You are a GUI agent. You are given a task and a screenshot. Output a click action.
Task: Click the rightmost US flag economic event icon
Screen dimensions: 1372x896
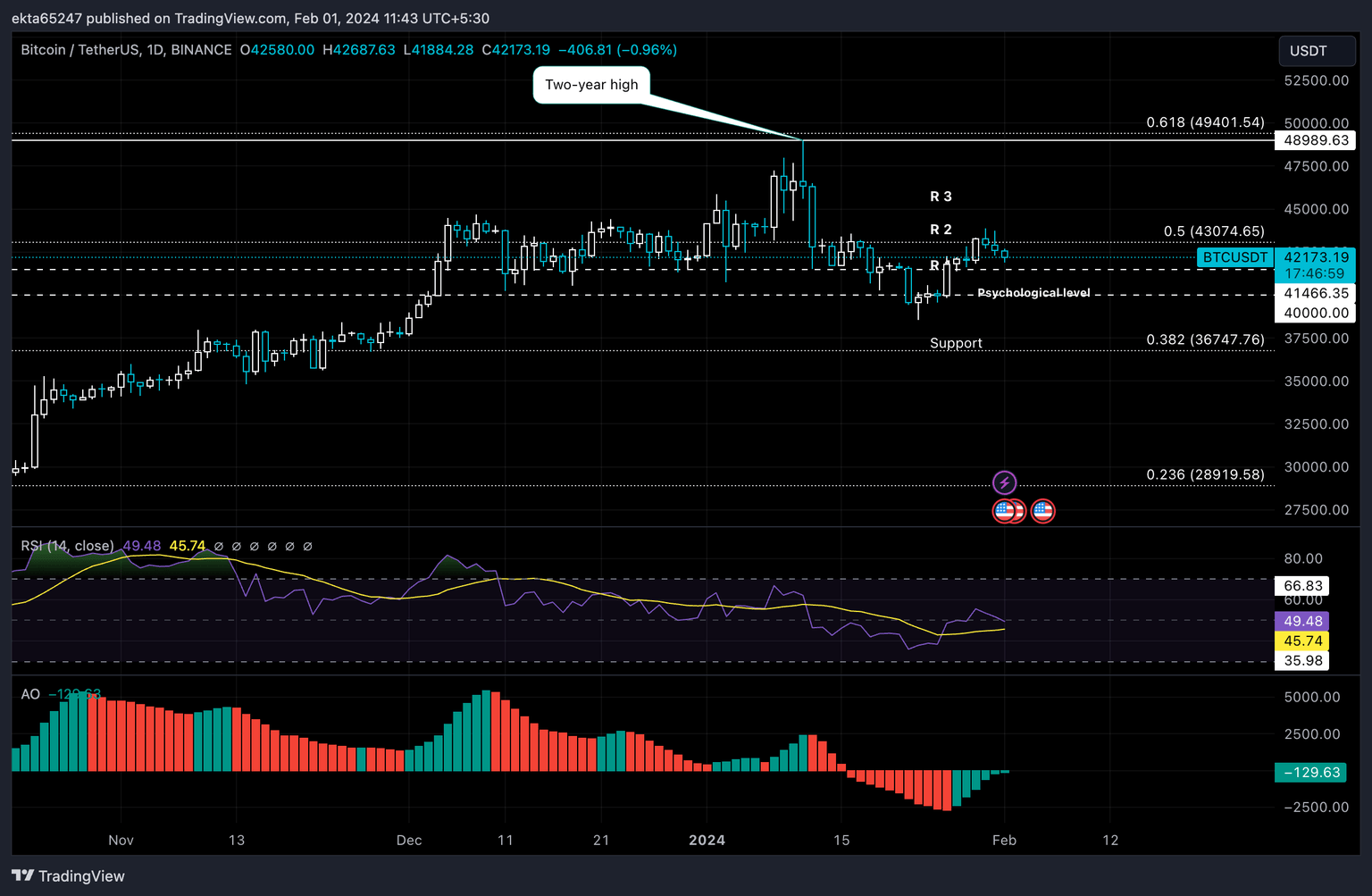click(1042, 511)
